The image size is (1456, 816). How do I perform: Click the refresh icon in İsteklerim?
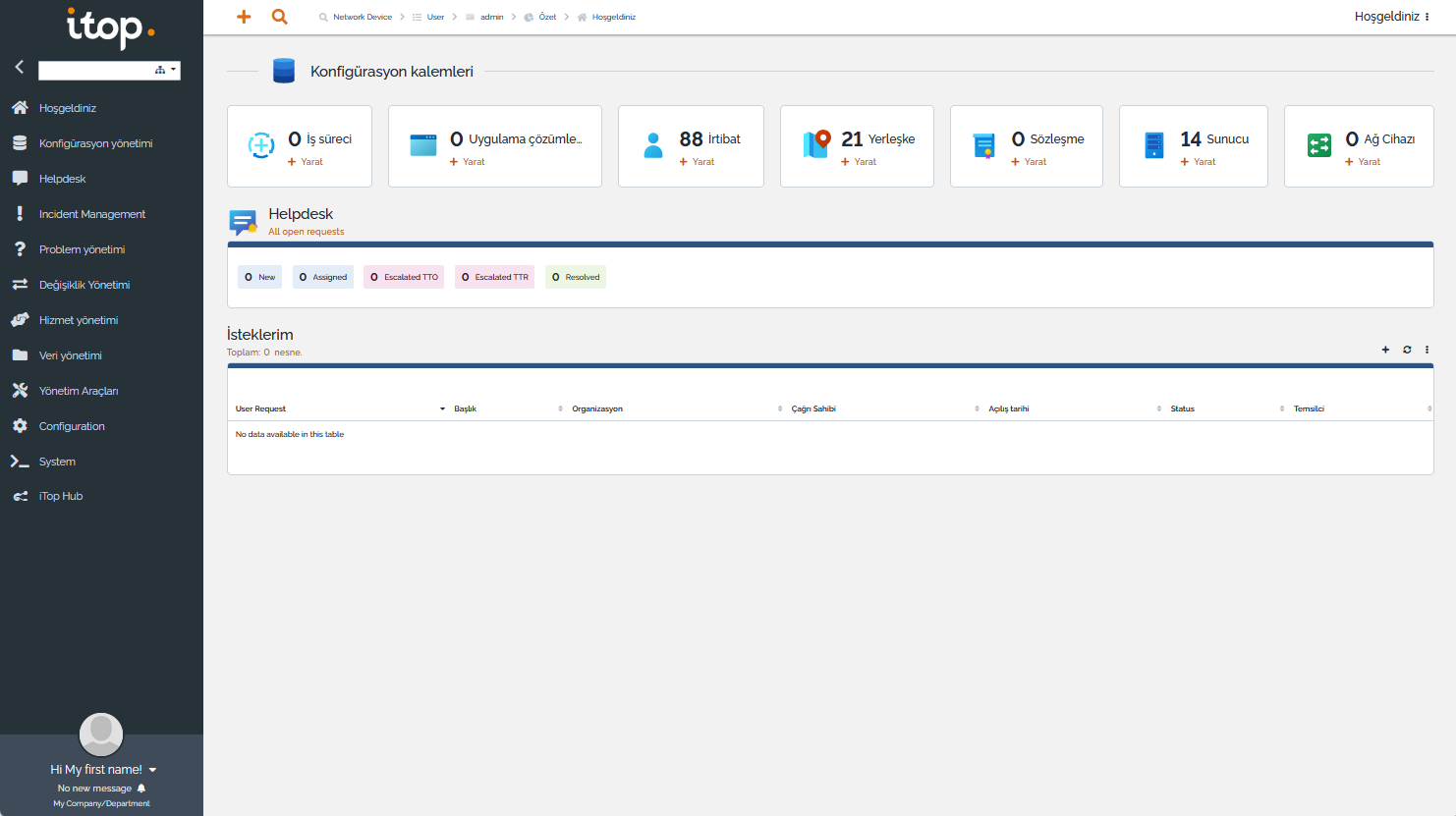point(1407,350)
